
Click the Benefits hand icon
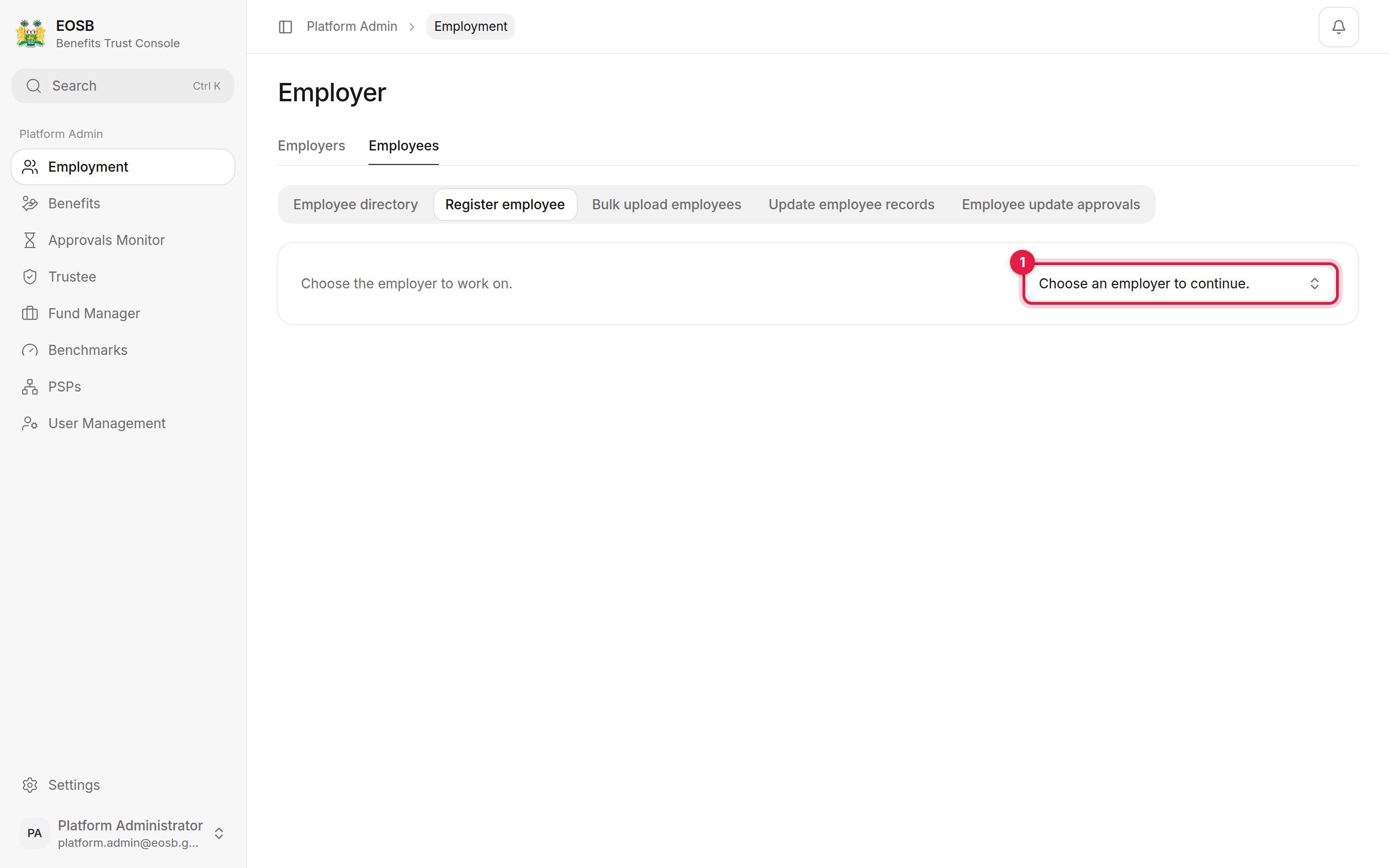click(x=30, y=204)
